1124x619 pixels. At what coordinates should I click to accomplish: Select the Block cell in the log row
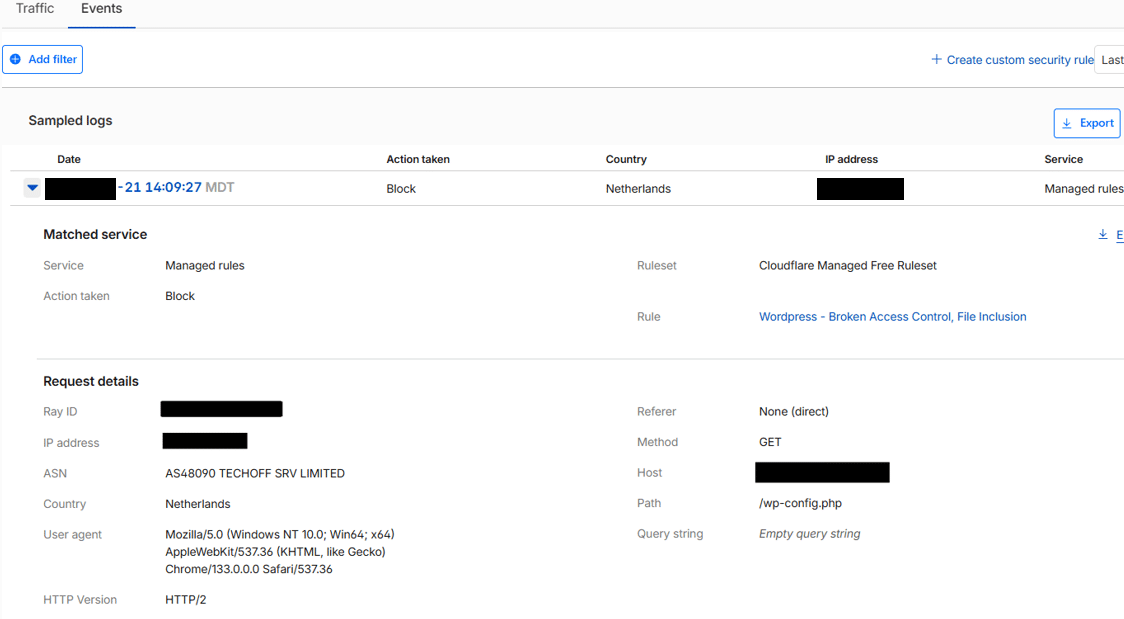pos(401,188)
